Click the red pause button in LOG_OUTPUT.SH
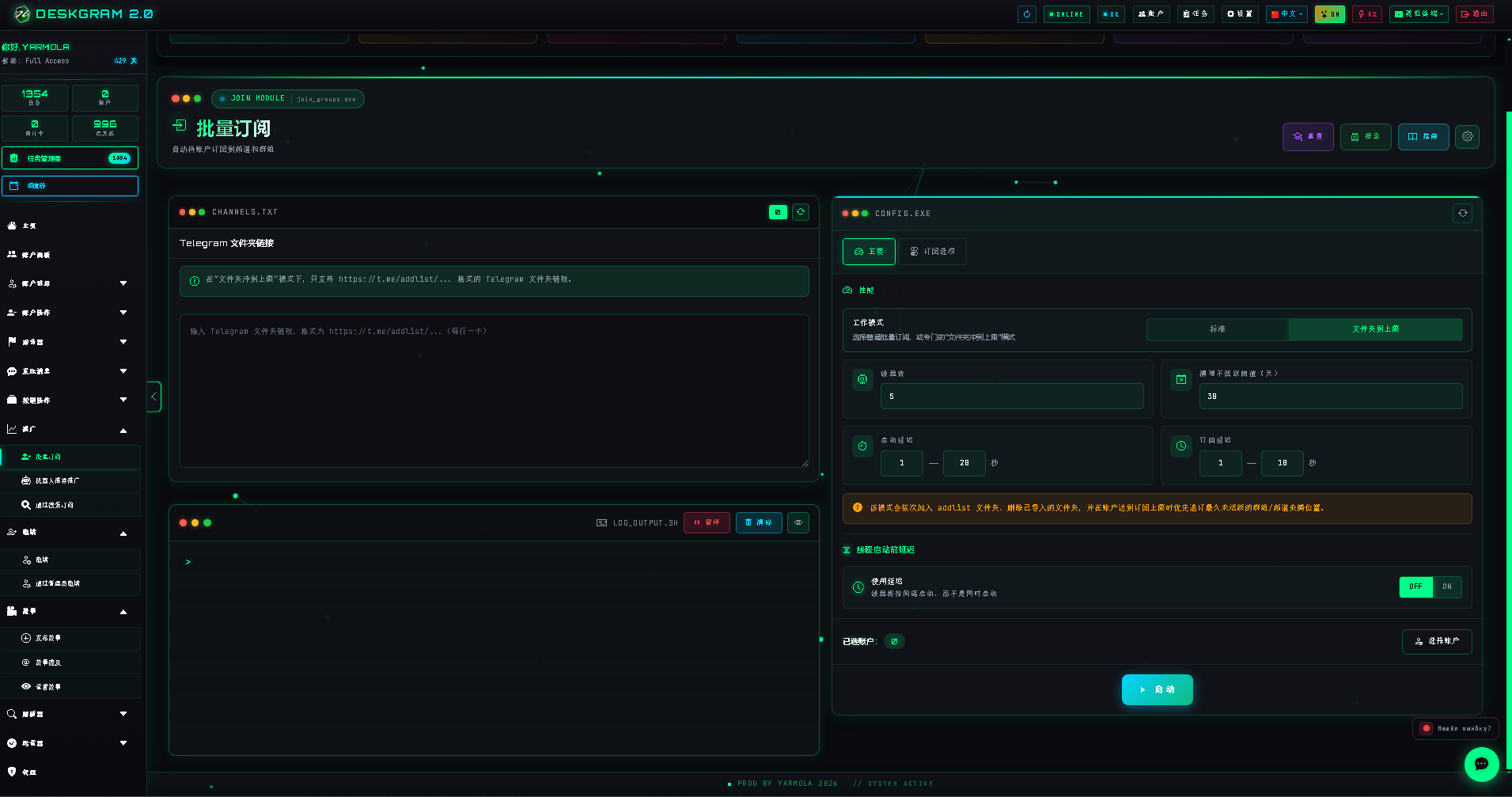Viewport: 1512px width, 797px height. pyautogui.click(x=707, y=522)
